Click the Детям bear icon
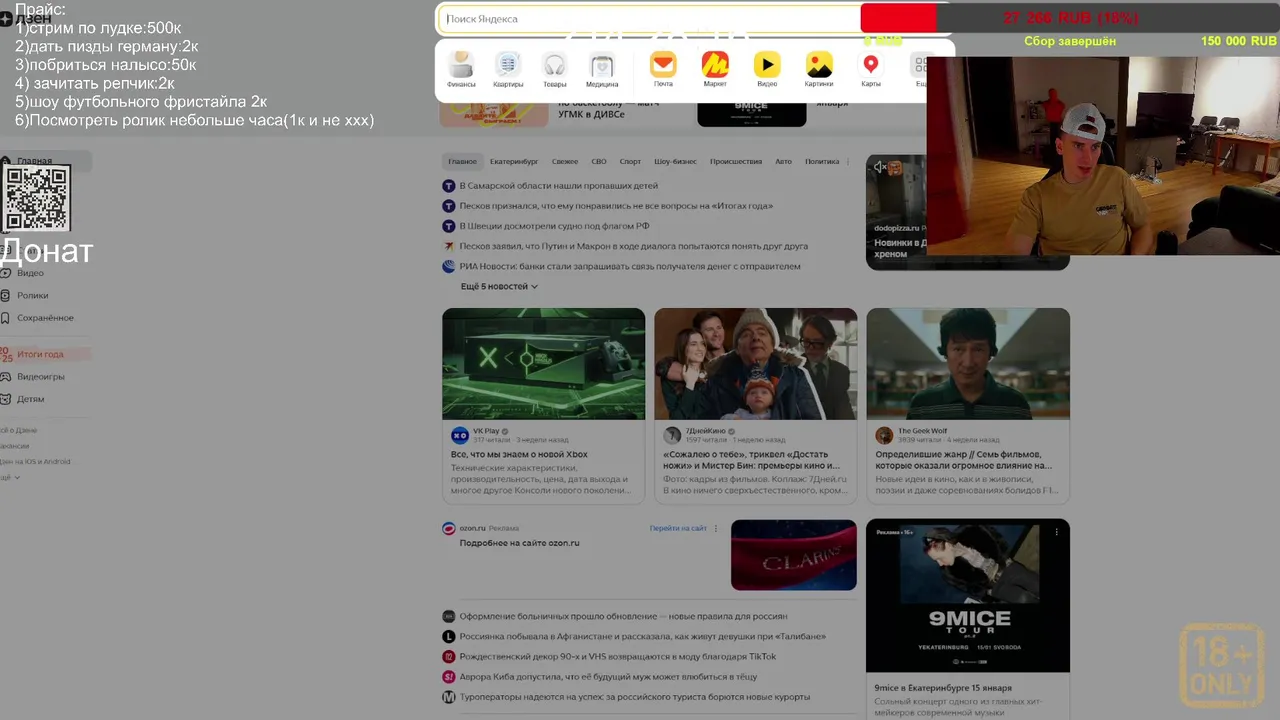Viewport: 1280px width, 720px height. 7,399
